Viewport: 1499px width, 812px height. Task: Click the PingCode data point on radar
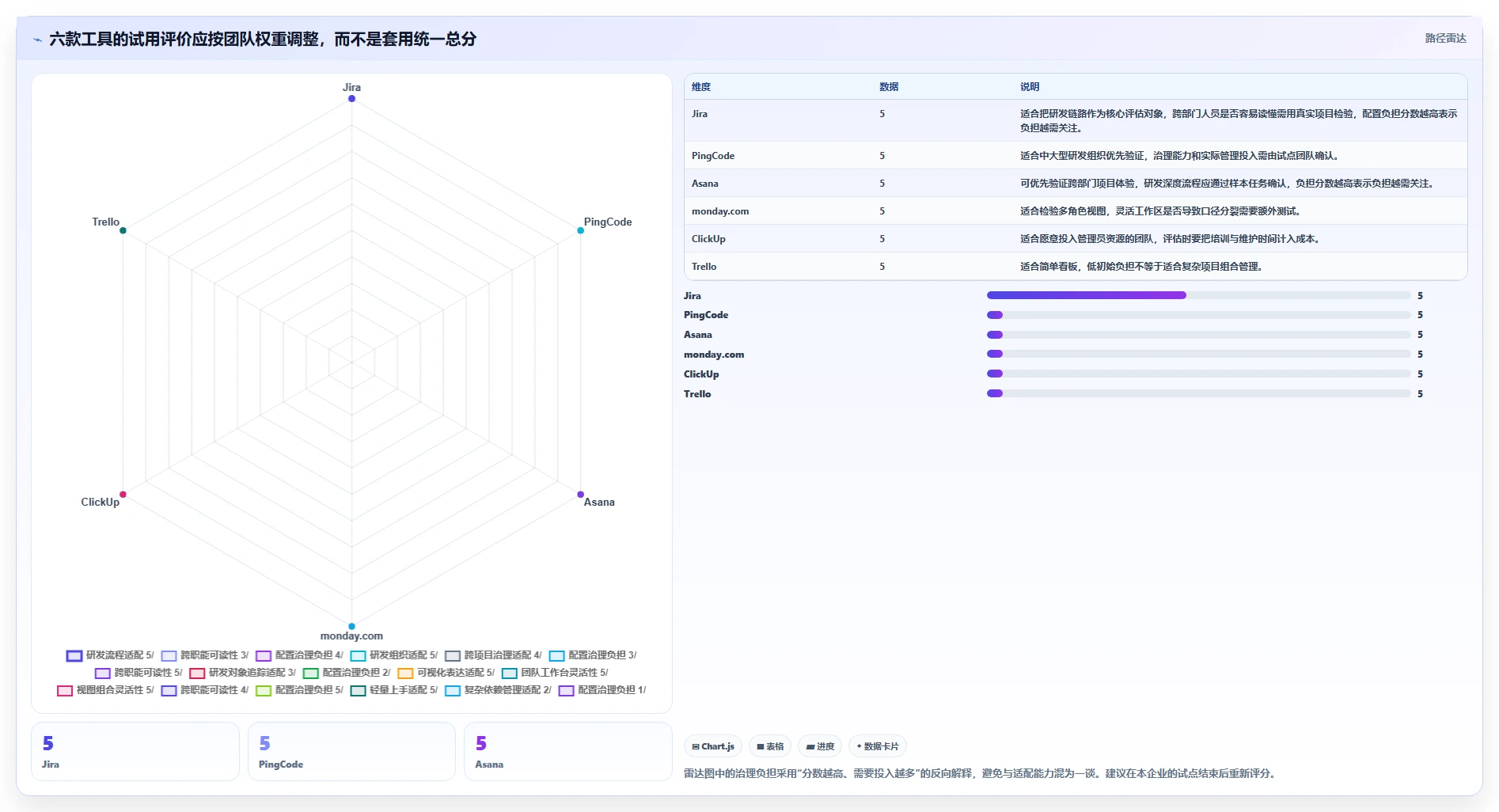click(x=580, y=230)
